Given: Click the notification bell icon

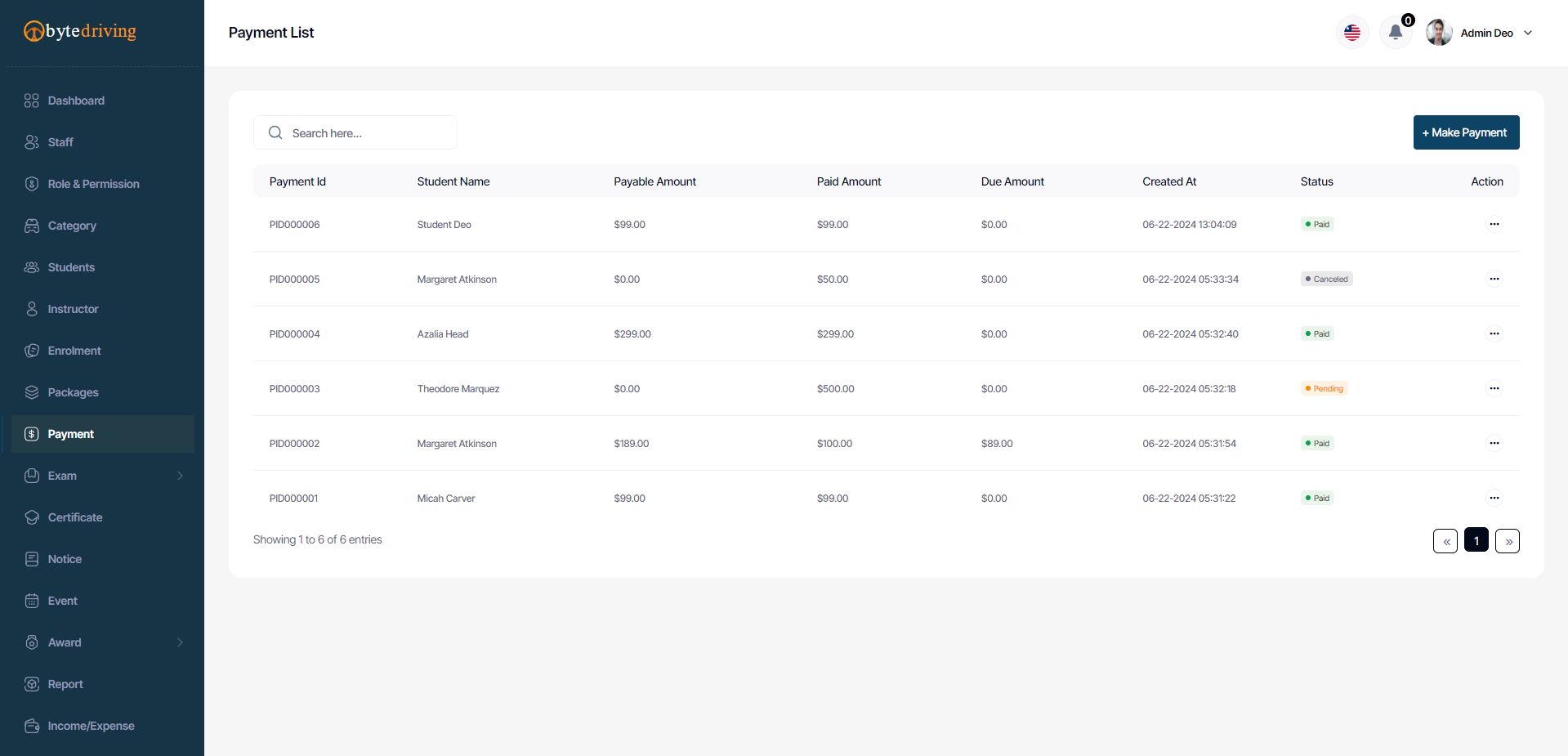Looking at the screenshot, I should [x=1396, y=33].
